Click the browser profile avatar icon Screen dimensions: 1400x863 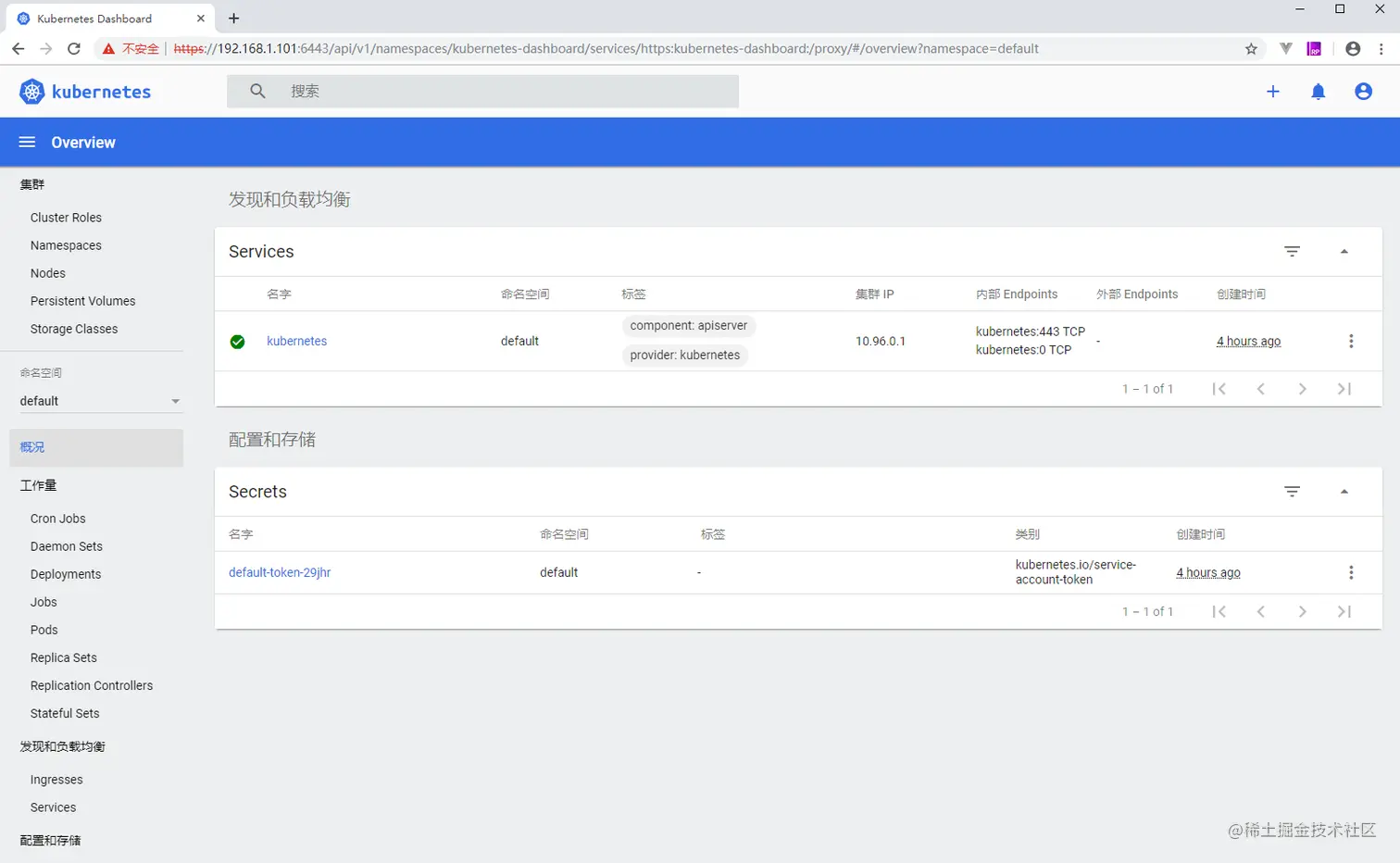1353,48
